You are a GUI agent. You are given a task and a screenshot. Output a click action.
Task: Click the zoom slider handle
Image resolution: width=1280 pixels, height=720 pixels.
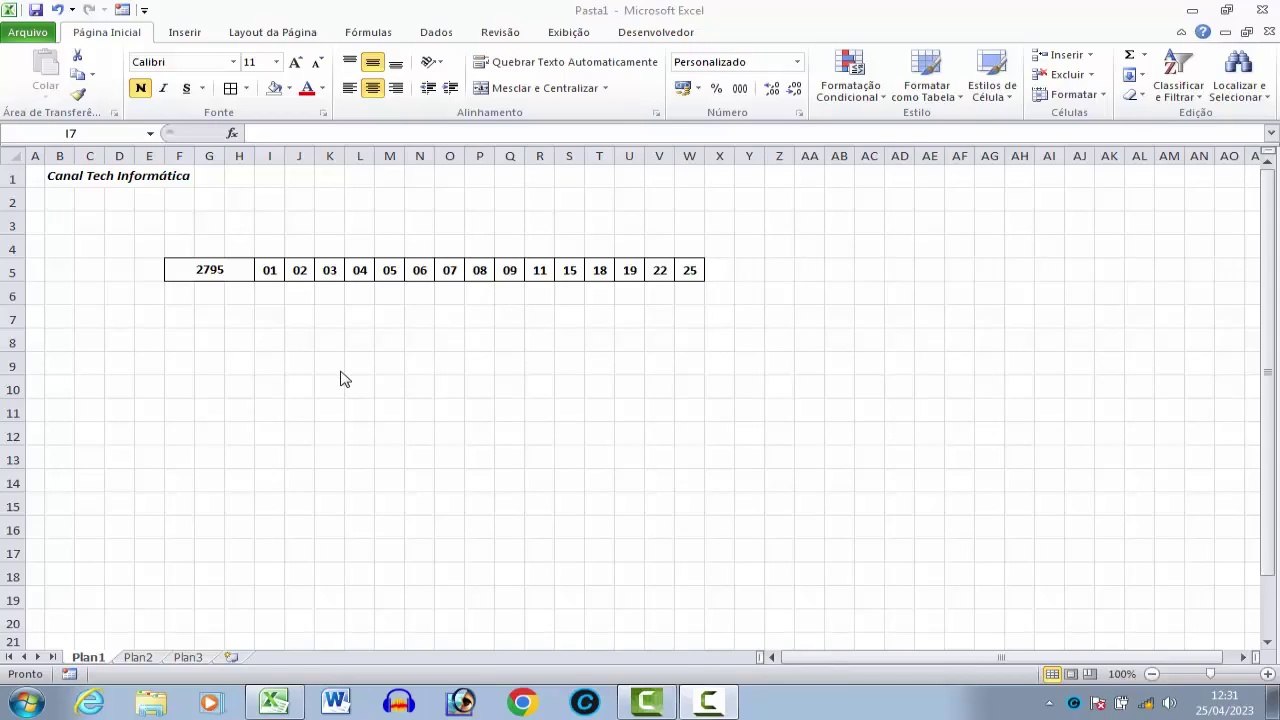(1210, 674)
